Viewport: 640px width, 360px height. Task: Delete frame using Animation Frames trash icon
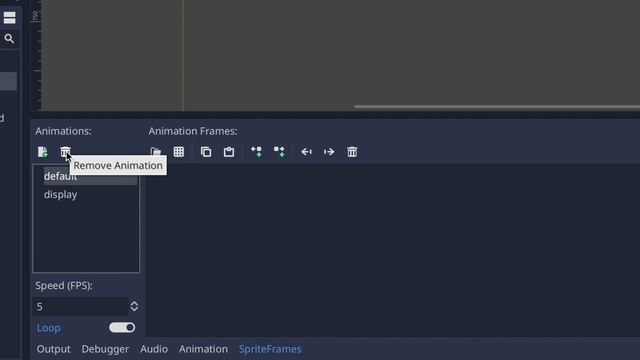click(352, 152)
